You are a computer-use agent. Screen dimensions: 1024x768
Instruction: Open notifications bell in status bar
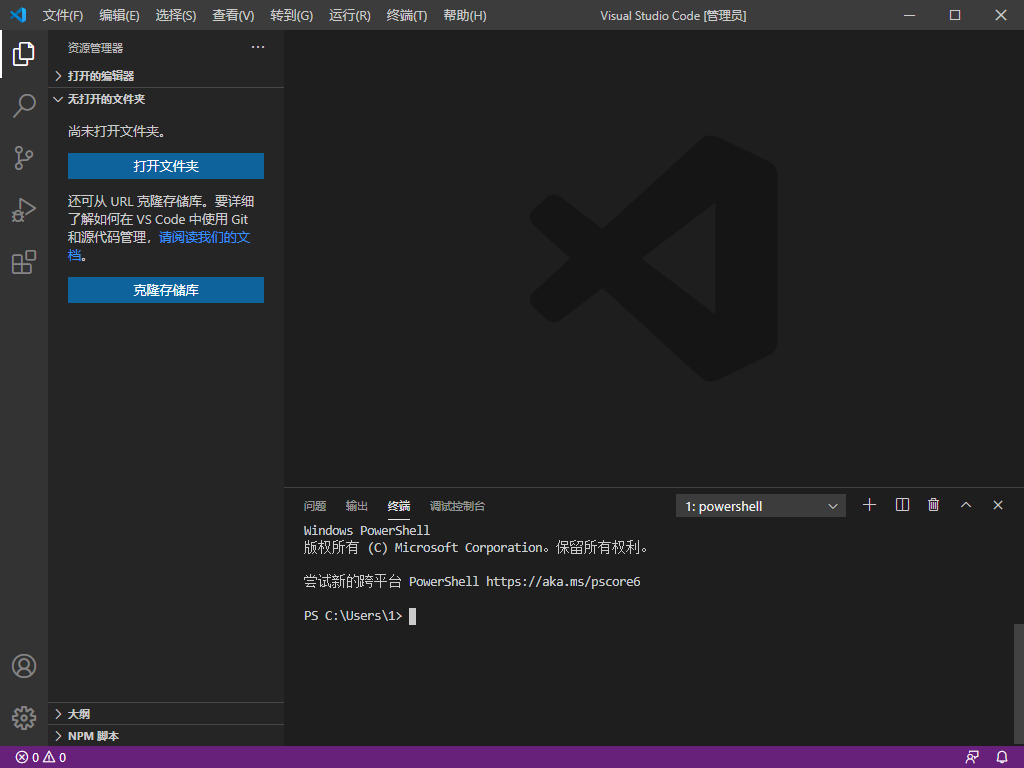tap(1002, 757)
